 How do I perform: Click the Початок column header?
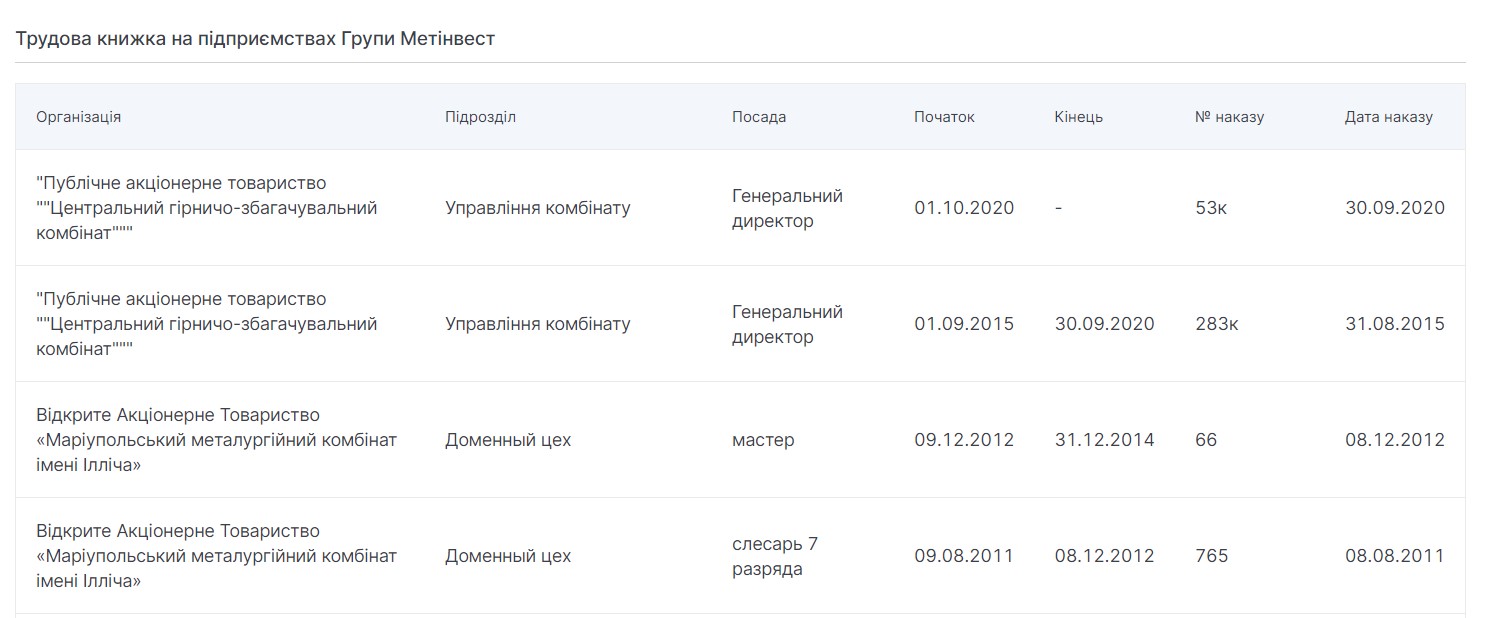click(944, 117)
